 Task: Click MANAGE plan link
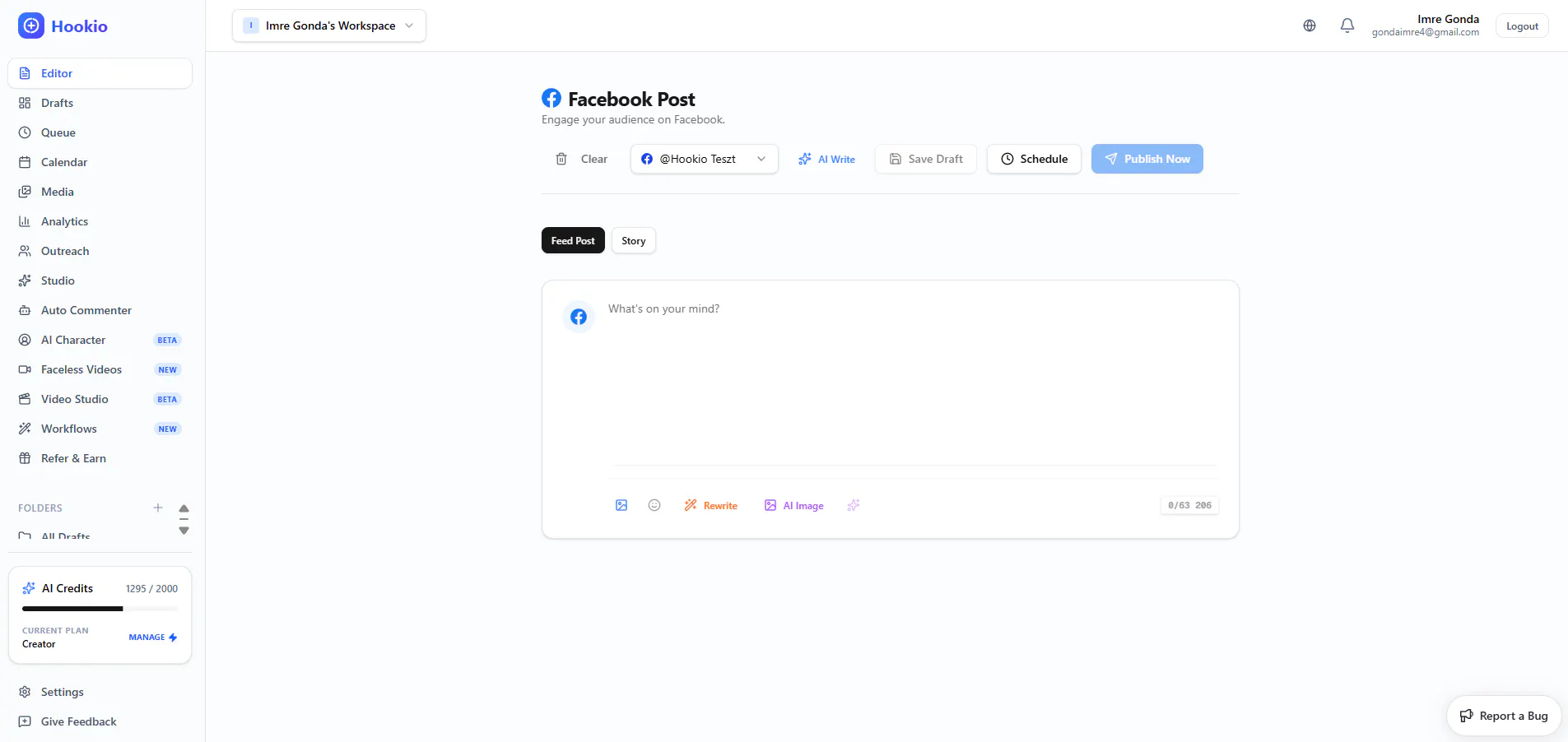153,638
